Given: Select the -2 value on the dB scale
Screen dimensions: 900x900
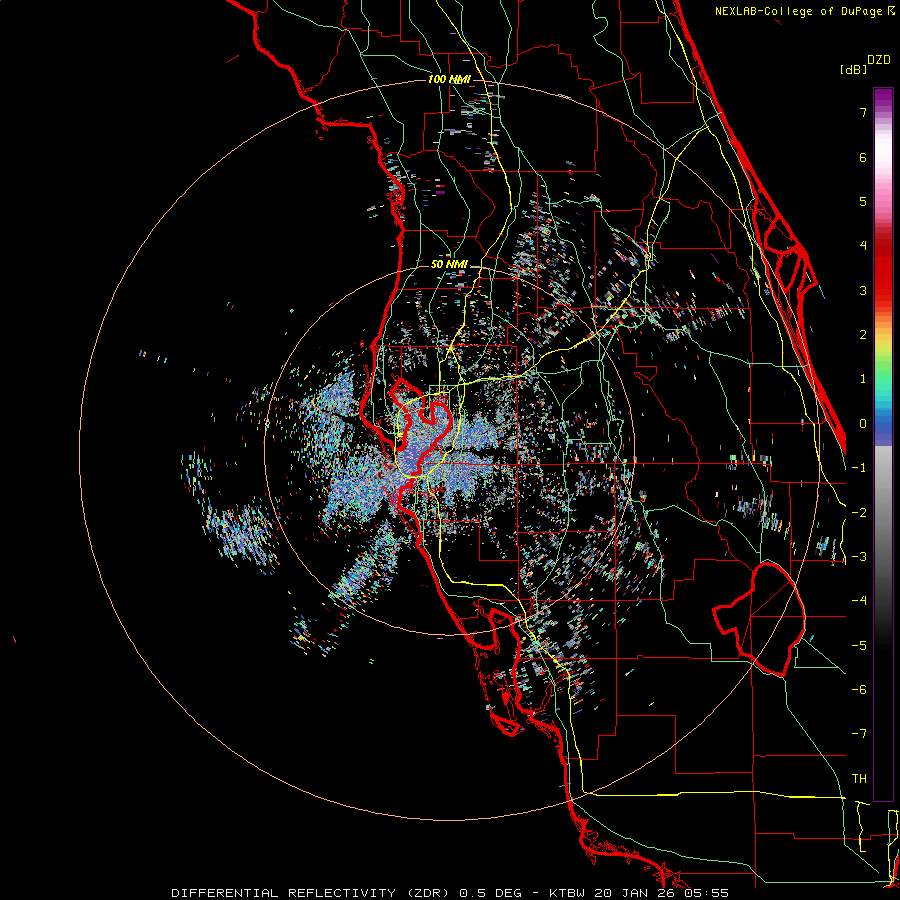Looking at the screenshot, I should (859, 513).
